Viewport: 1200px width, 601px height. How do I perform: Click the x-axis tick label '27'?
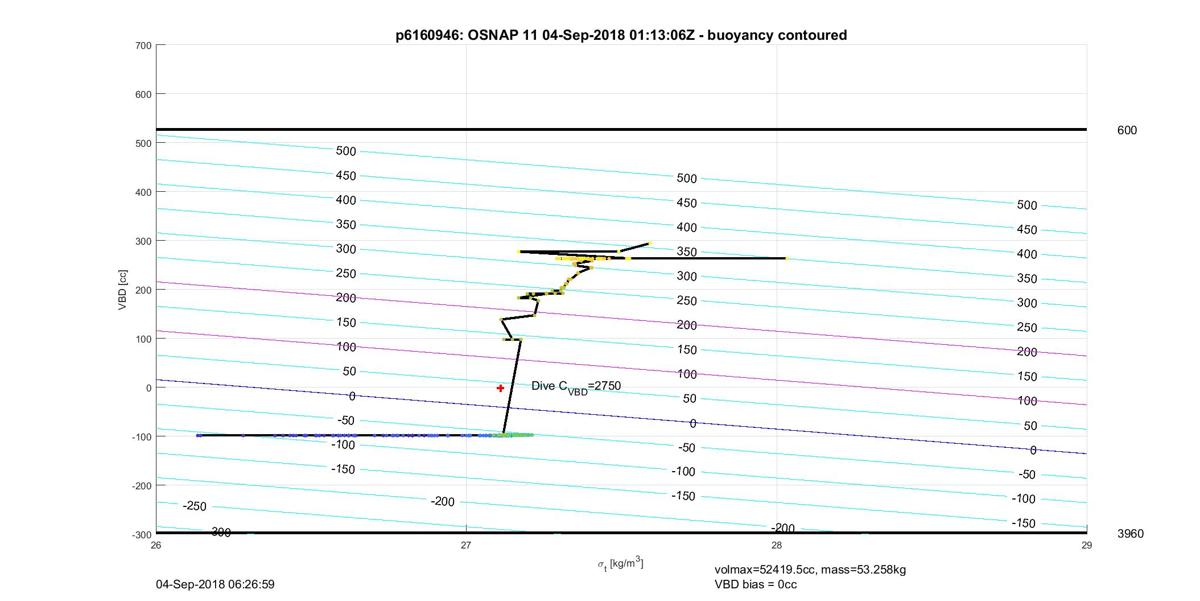coord(466,545)
